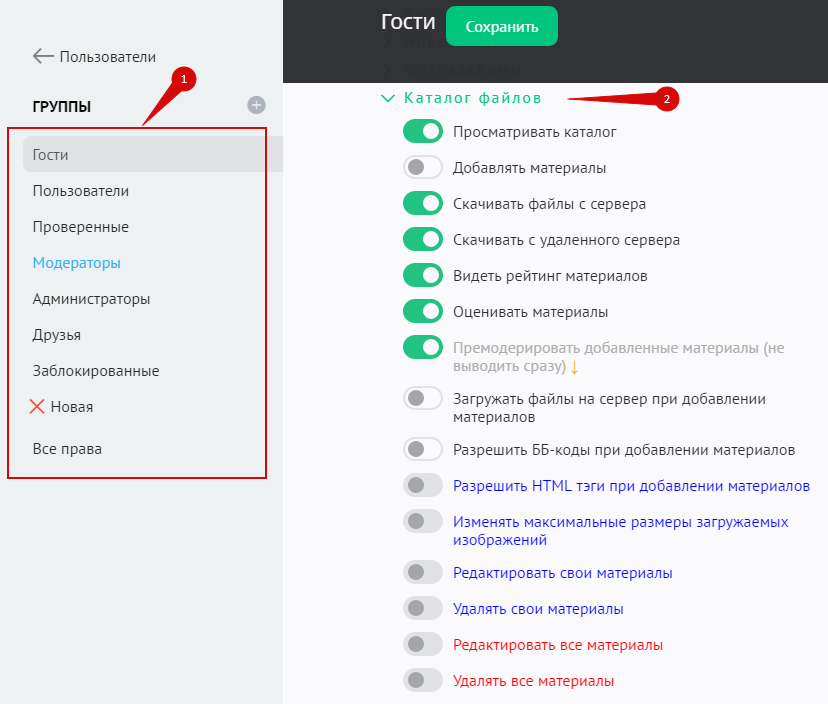The width and height of the screenshot is (828, 704).
Task: Click the yellow down arrow after the premoderation label
Action: click(x=575, y=367)
